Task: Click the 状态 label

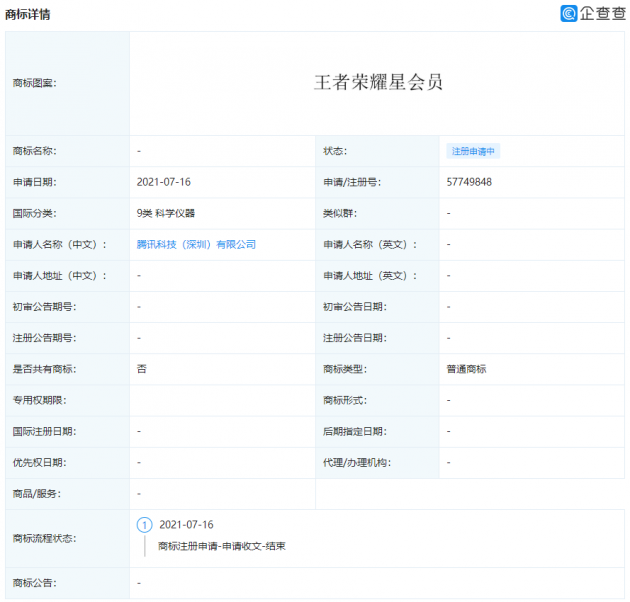Action: point(335,151)
